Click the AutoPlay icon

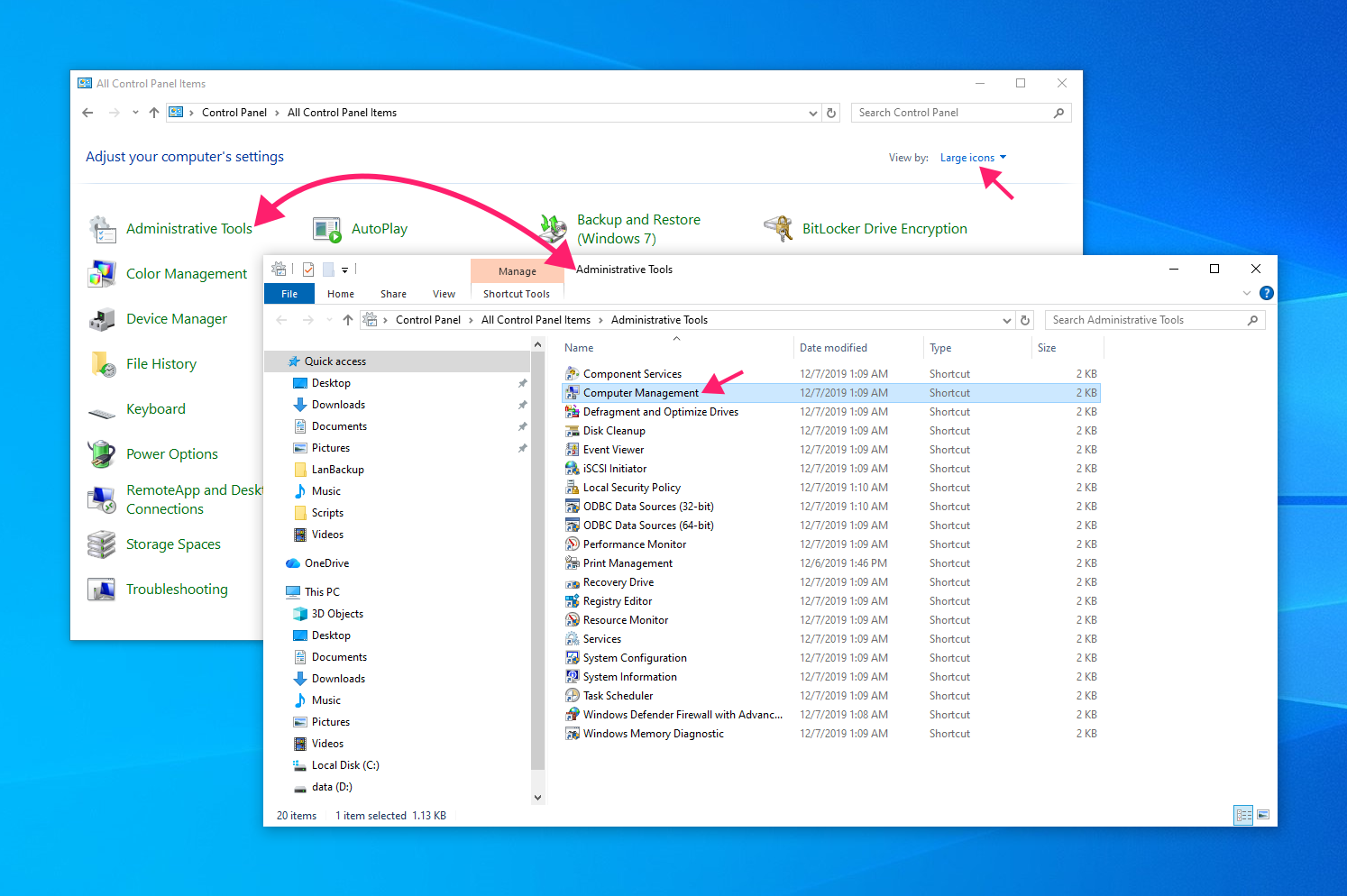coord(327,229)
